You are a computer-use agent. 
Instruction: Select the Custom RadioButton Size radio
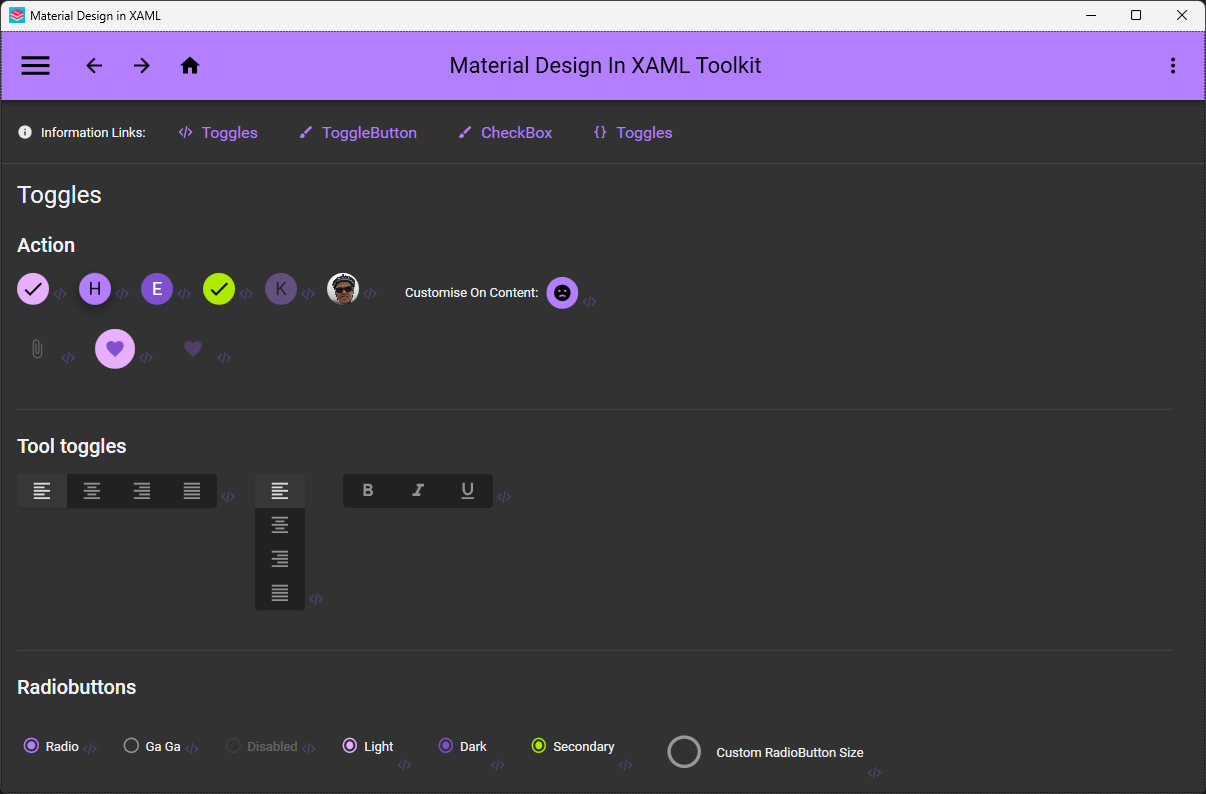click(765, 752)
